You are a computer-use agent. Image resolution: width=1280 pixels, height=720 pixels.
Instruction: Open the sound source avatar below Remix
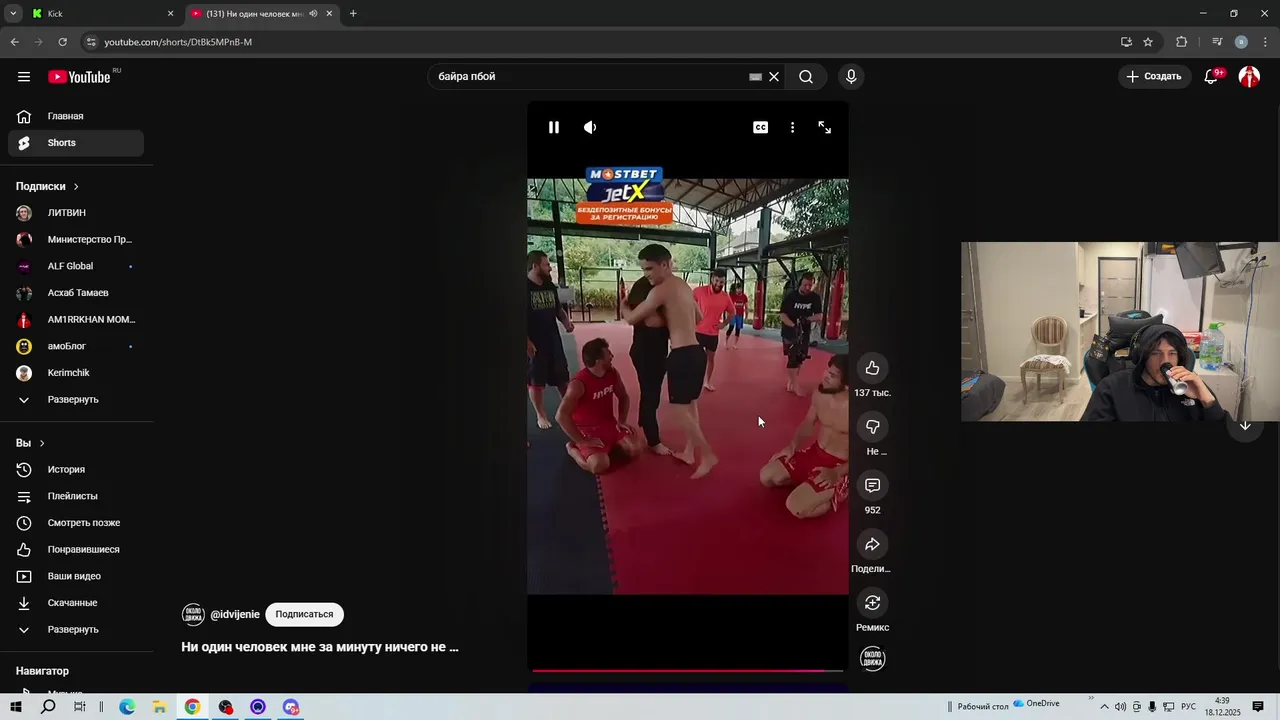[x=873, y=658]
